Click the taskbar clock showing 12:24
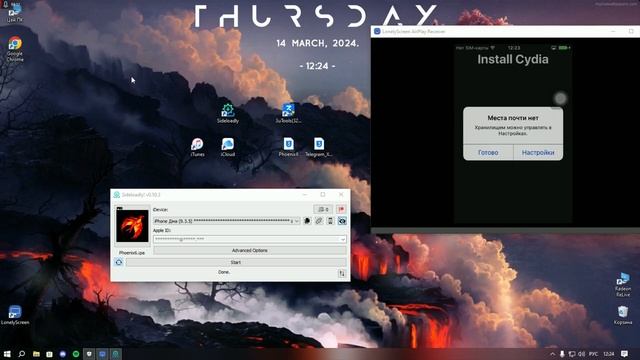The width and height of the screenshot is (640, 360). pyautogui.click(x=609, y=354)
